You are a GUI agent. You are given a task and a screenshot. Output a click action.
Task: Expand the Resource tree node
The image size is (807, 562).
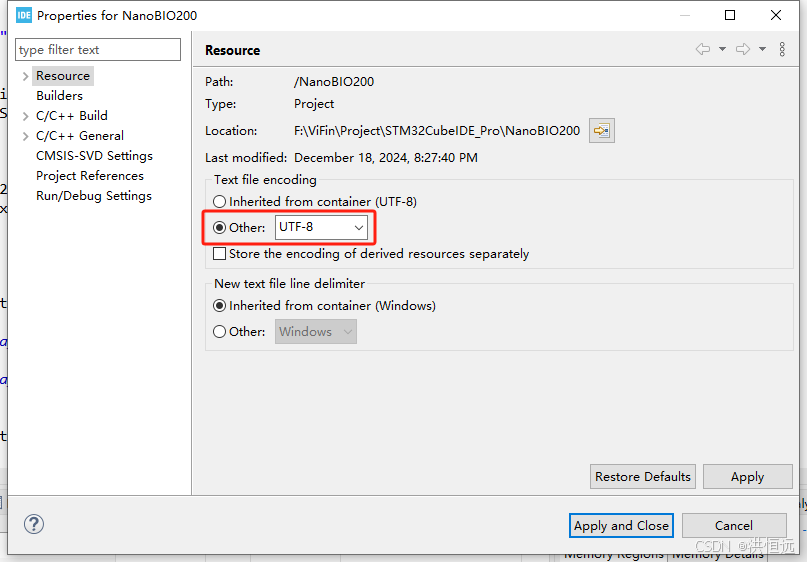25,76
